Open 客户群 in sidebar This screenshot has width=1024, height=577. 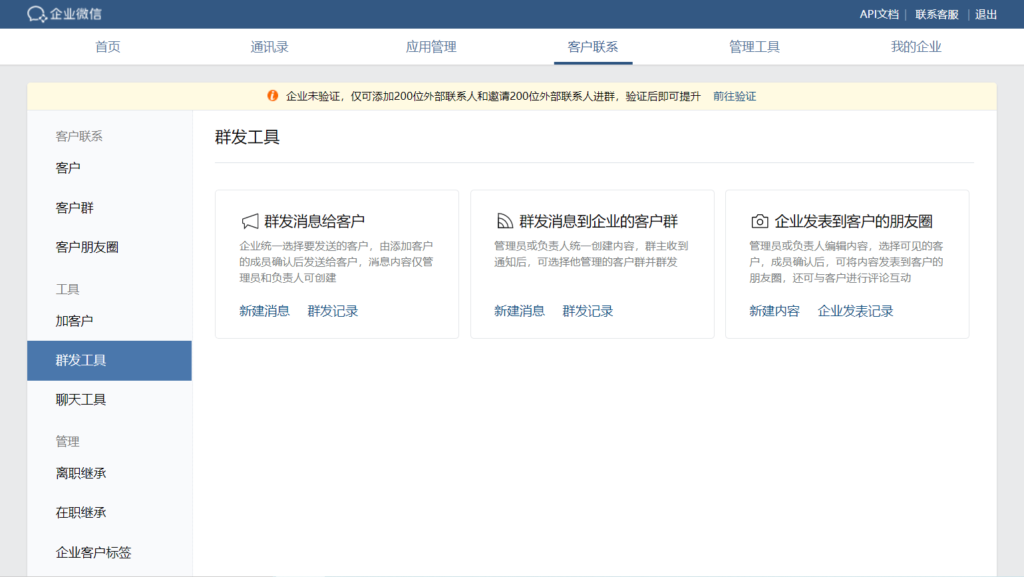(x=109, y=208)
